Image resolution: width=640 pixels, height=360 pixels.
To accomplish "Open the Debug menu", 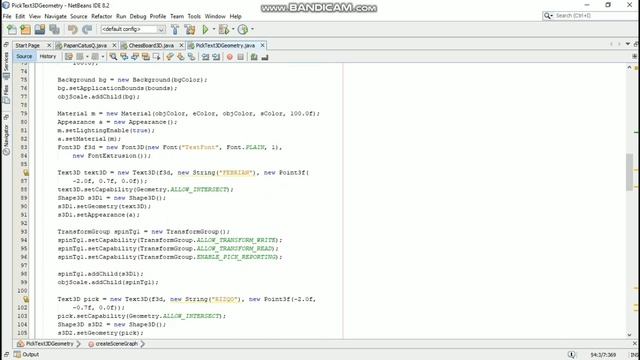I will click(x=138, y=16).
